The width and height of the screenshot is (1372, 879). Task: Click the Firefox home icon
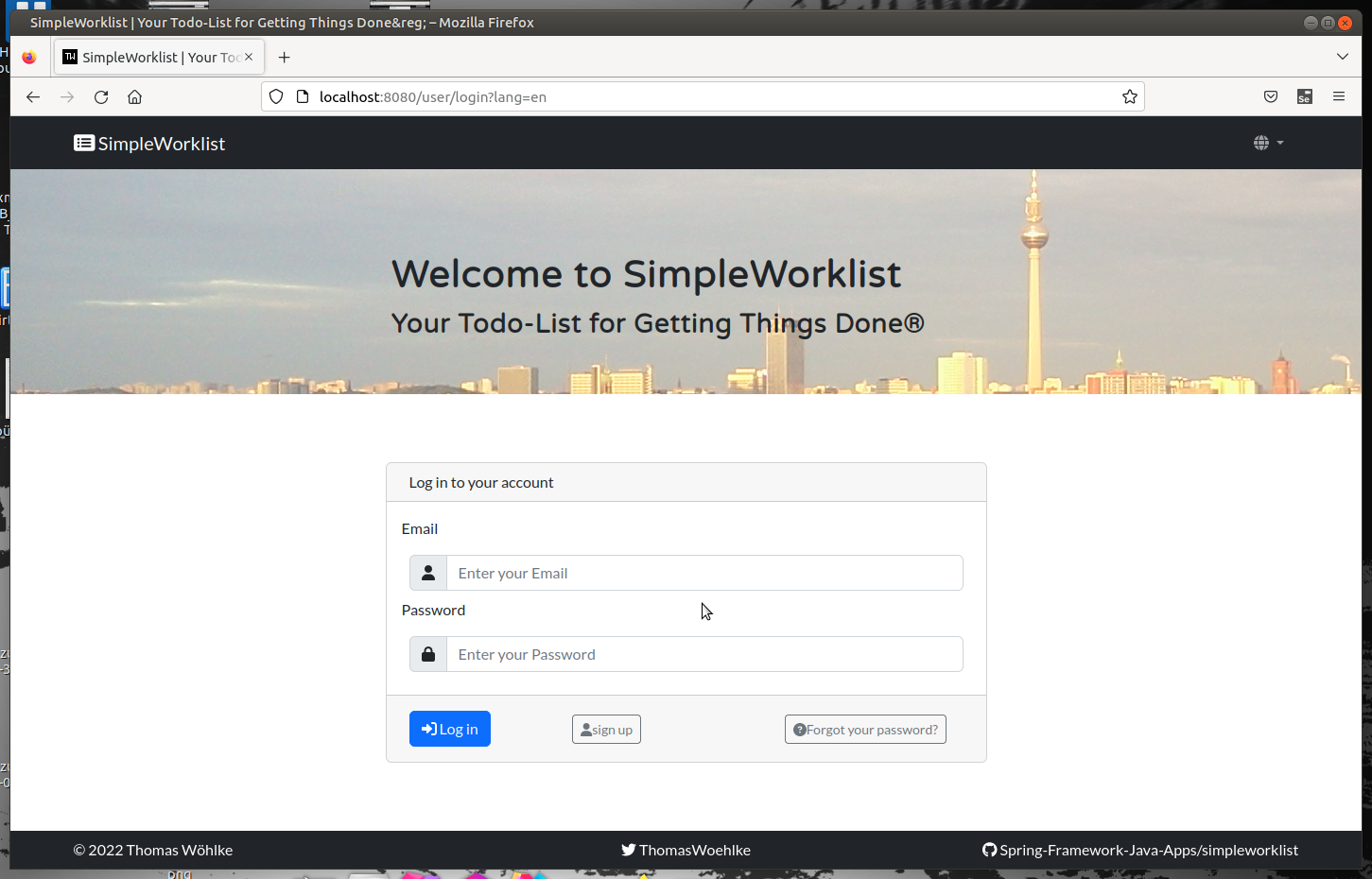point(135,96)
